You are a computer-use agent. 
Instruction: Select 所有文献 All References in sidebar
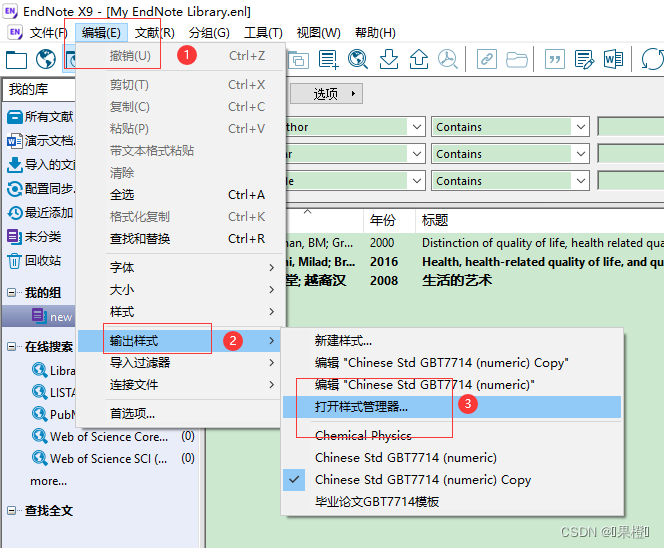[41, 116]
